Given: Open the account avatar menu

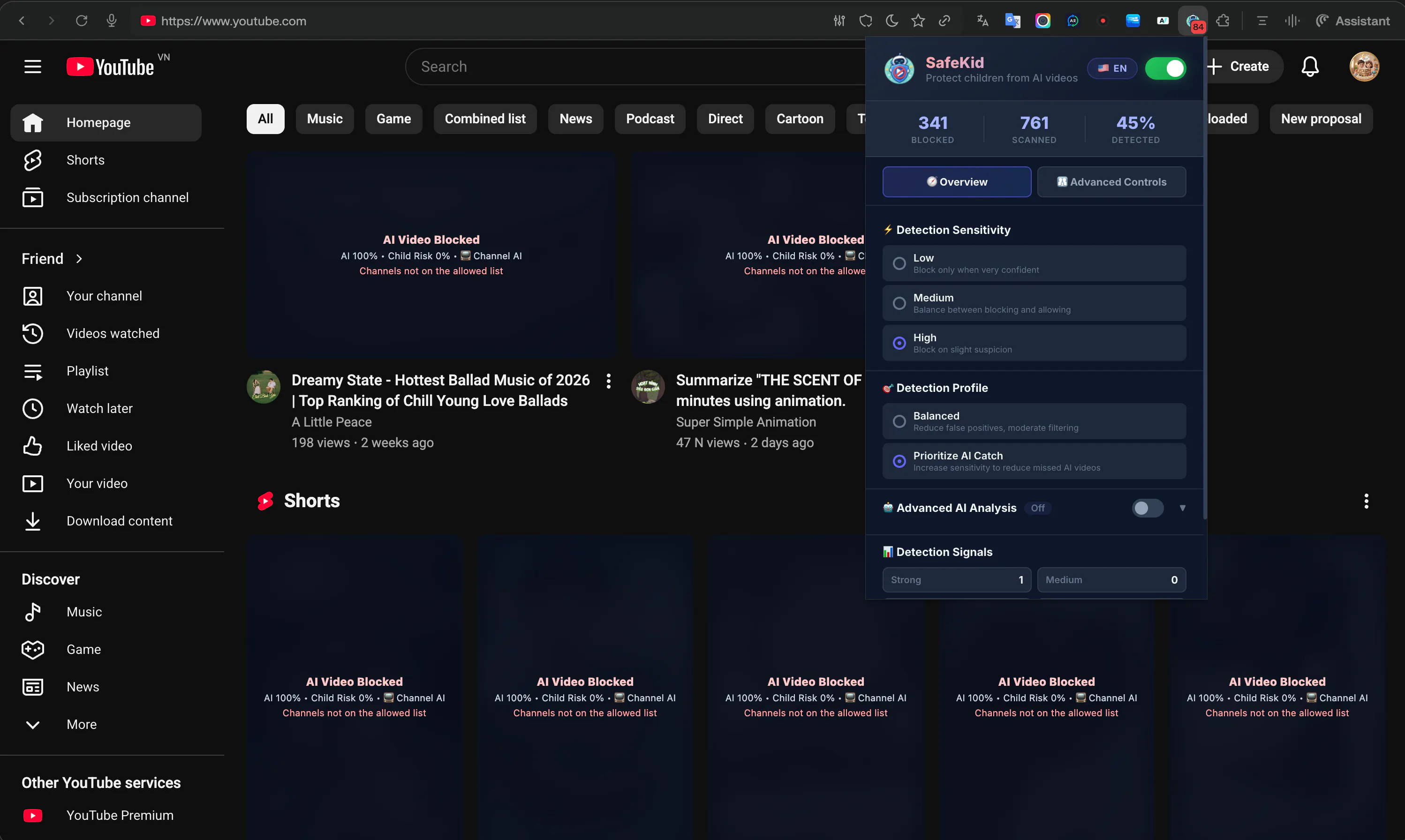Looking at the screenshot, I should (1364, 67).
